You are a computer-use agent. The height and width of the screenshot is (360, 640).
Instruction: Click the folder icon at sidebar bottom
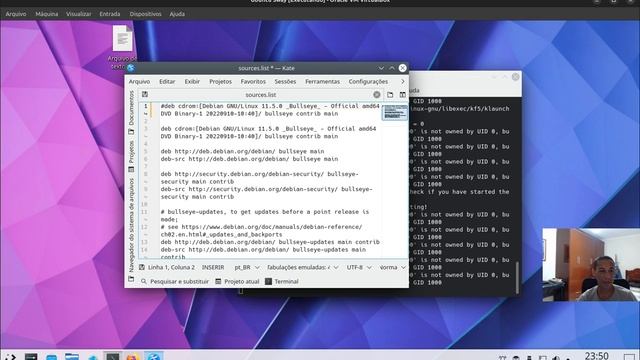[131, 280]
